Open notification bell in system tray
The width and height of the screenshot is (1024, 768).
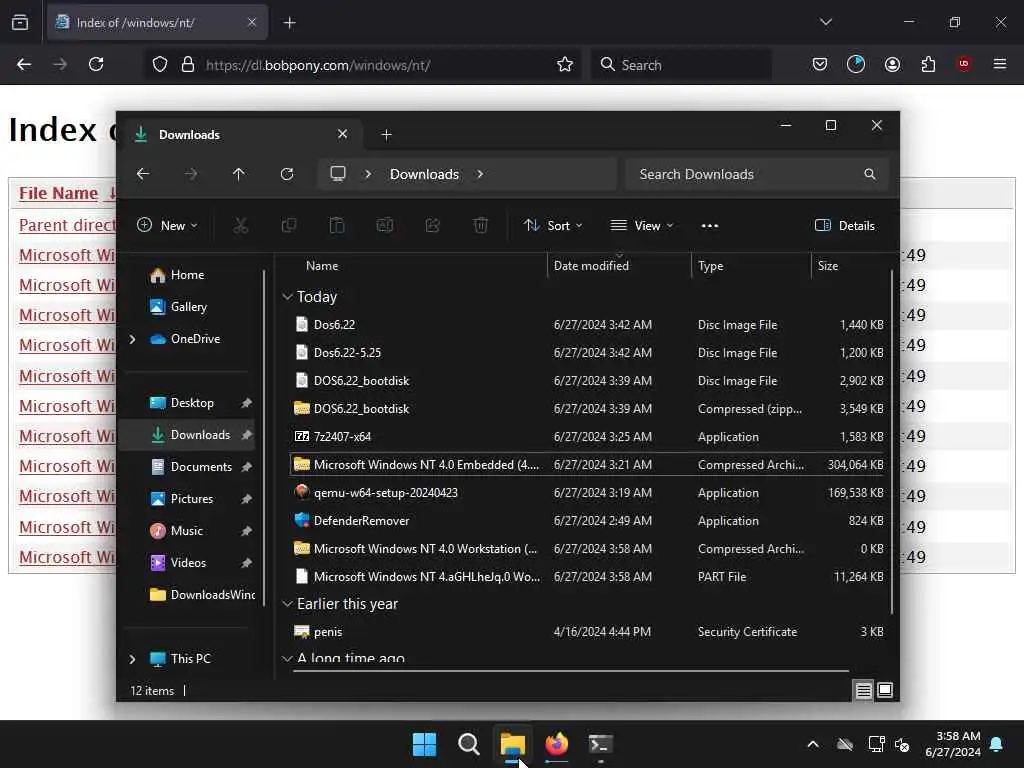click(x=997, y=744)
